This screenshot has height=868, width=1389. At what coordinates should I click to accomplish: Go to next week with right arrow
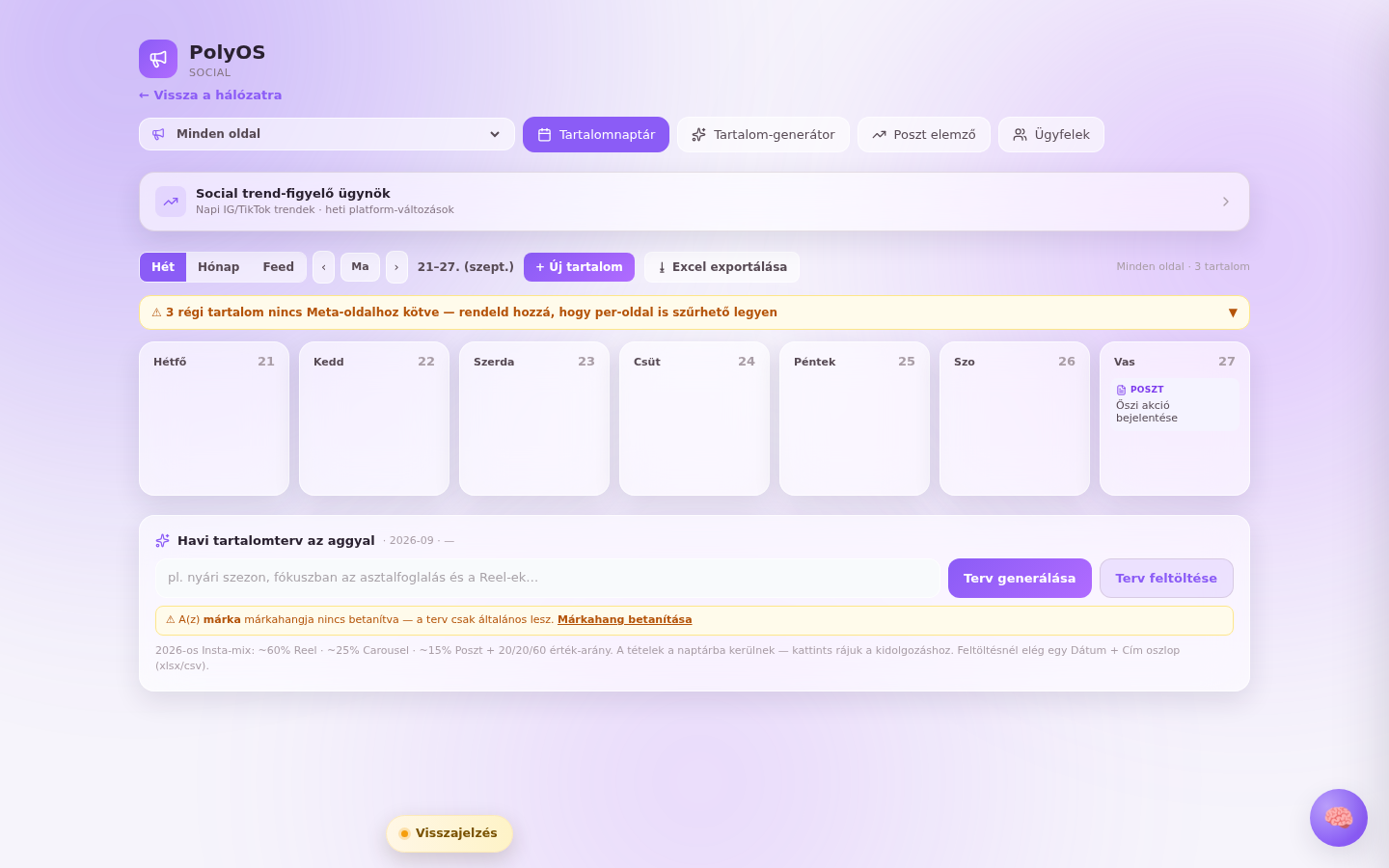[x=396, y=267]
